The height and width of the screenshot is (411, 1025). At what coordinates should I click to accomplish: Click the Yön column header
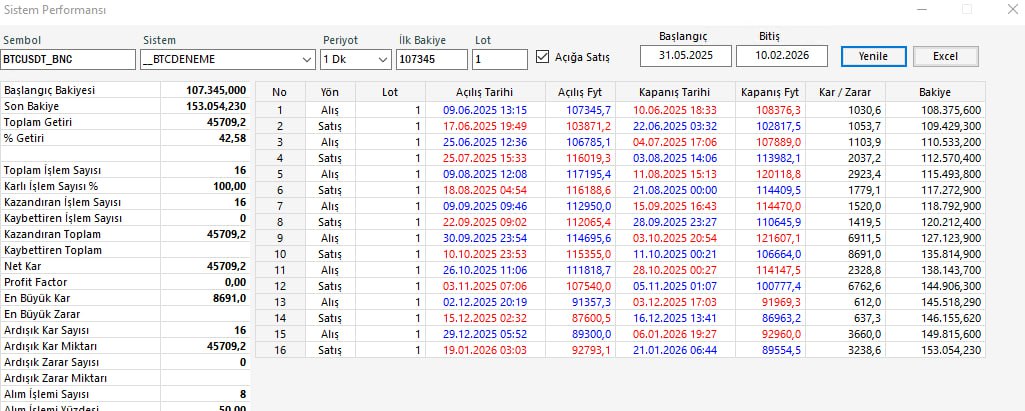(330, 92)
